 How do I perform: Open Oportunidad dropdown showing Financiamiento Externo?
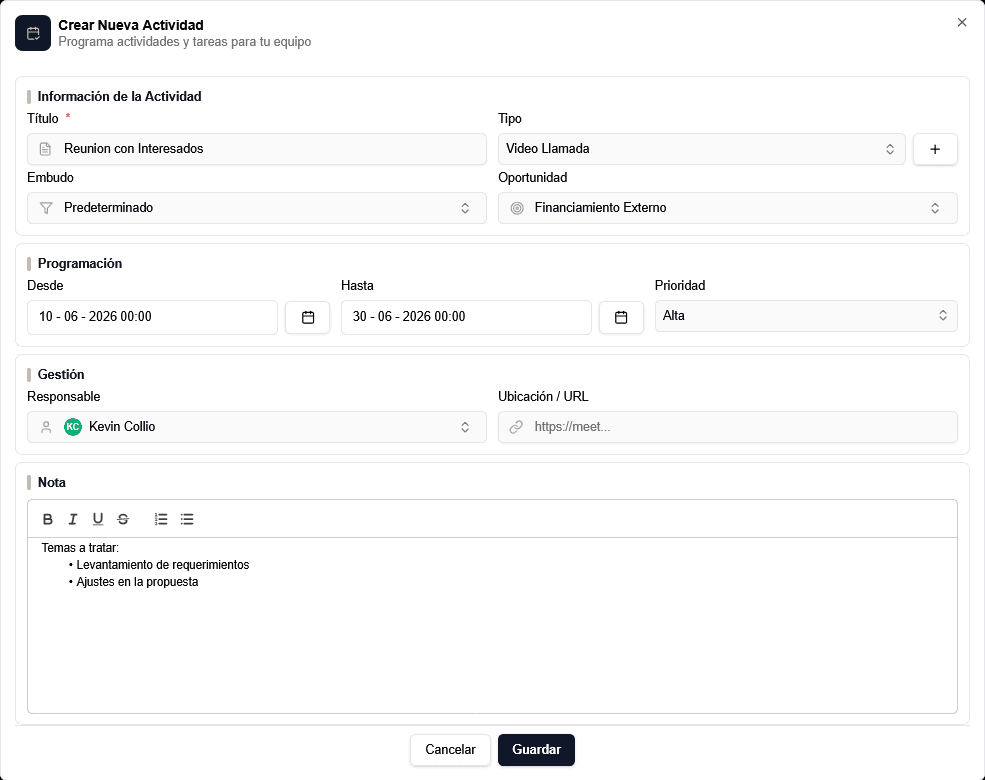pyautogui.click(x=728, y=208)
